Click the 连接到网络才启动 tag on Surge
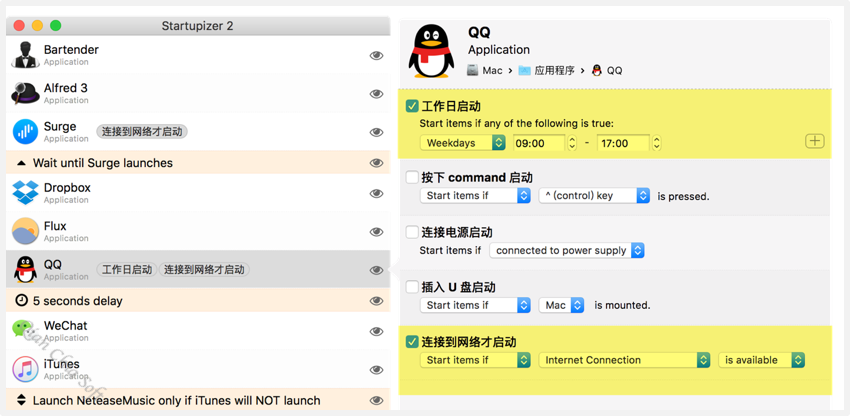 click(142, 131)
